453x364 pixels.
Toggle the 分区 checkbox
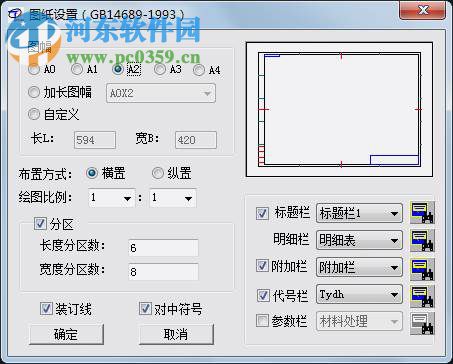click(x=40, y=224)
